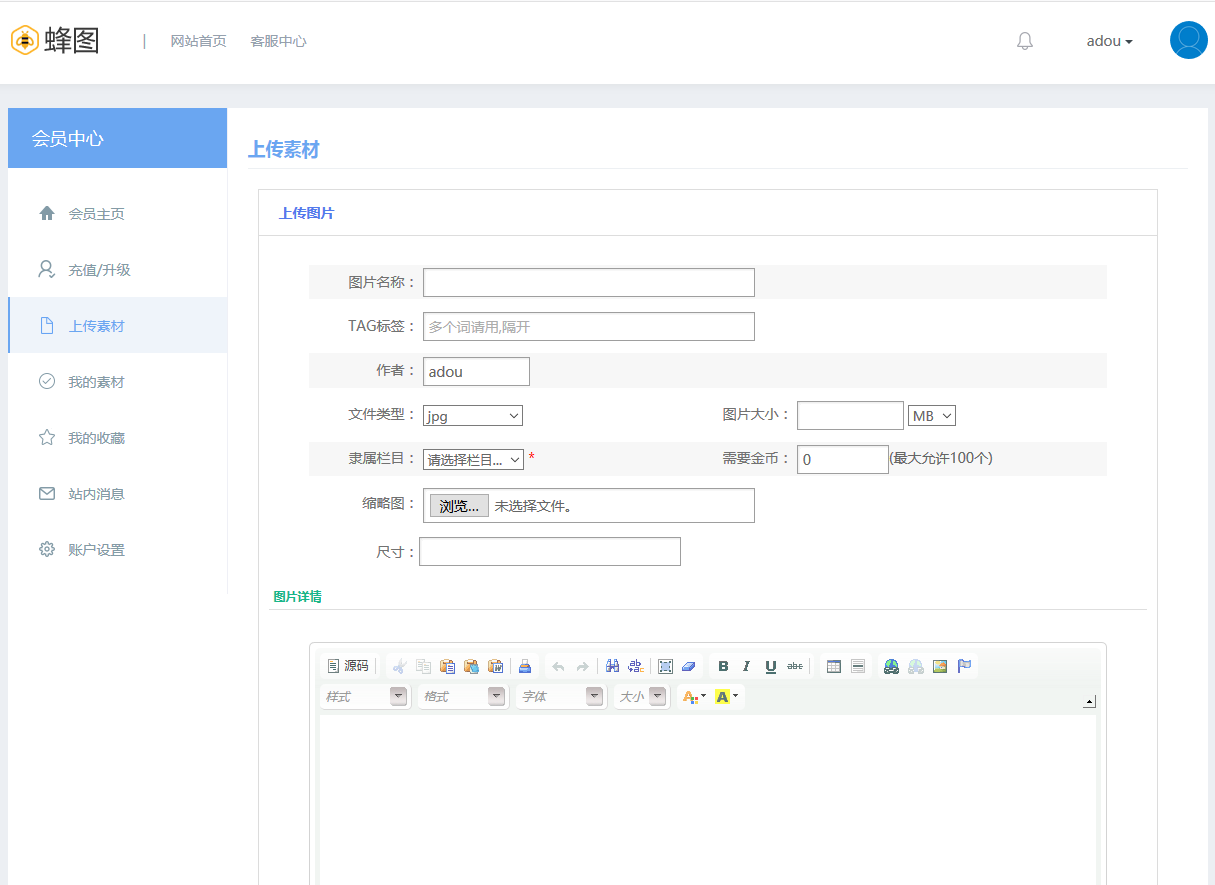Toggle italic formatting in the editor
Image resolution: width=1215 pixels, height=885 pixels.
746,667
